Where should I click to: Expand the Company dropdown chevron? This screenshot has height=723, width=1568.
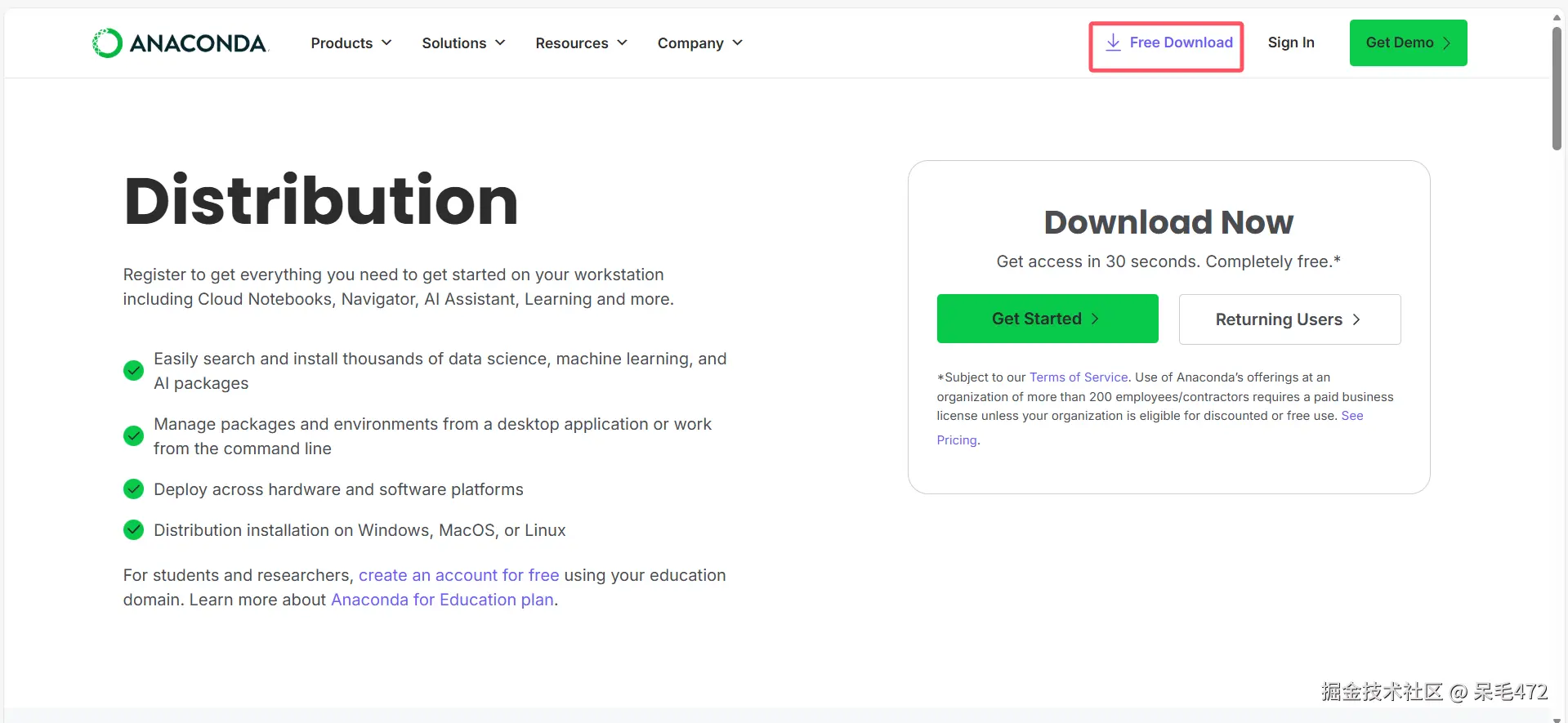click(737, 42)
